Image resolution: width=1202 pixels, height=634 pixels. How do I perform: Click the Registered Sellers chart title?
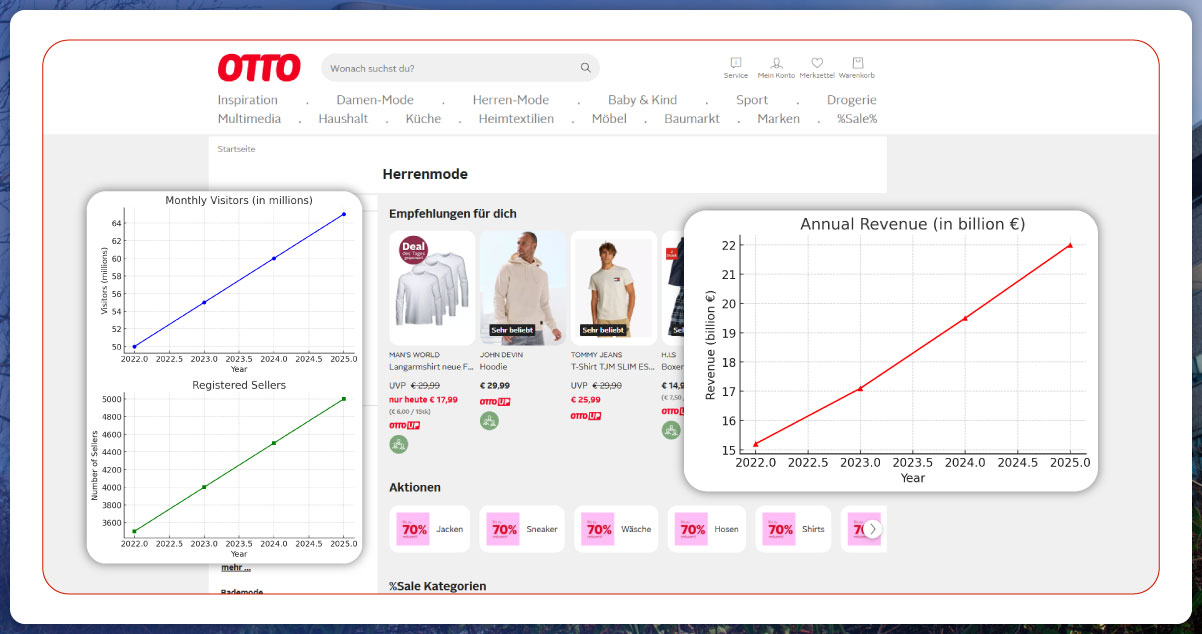point(239,385)
